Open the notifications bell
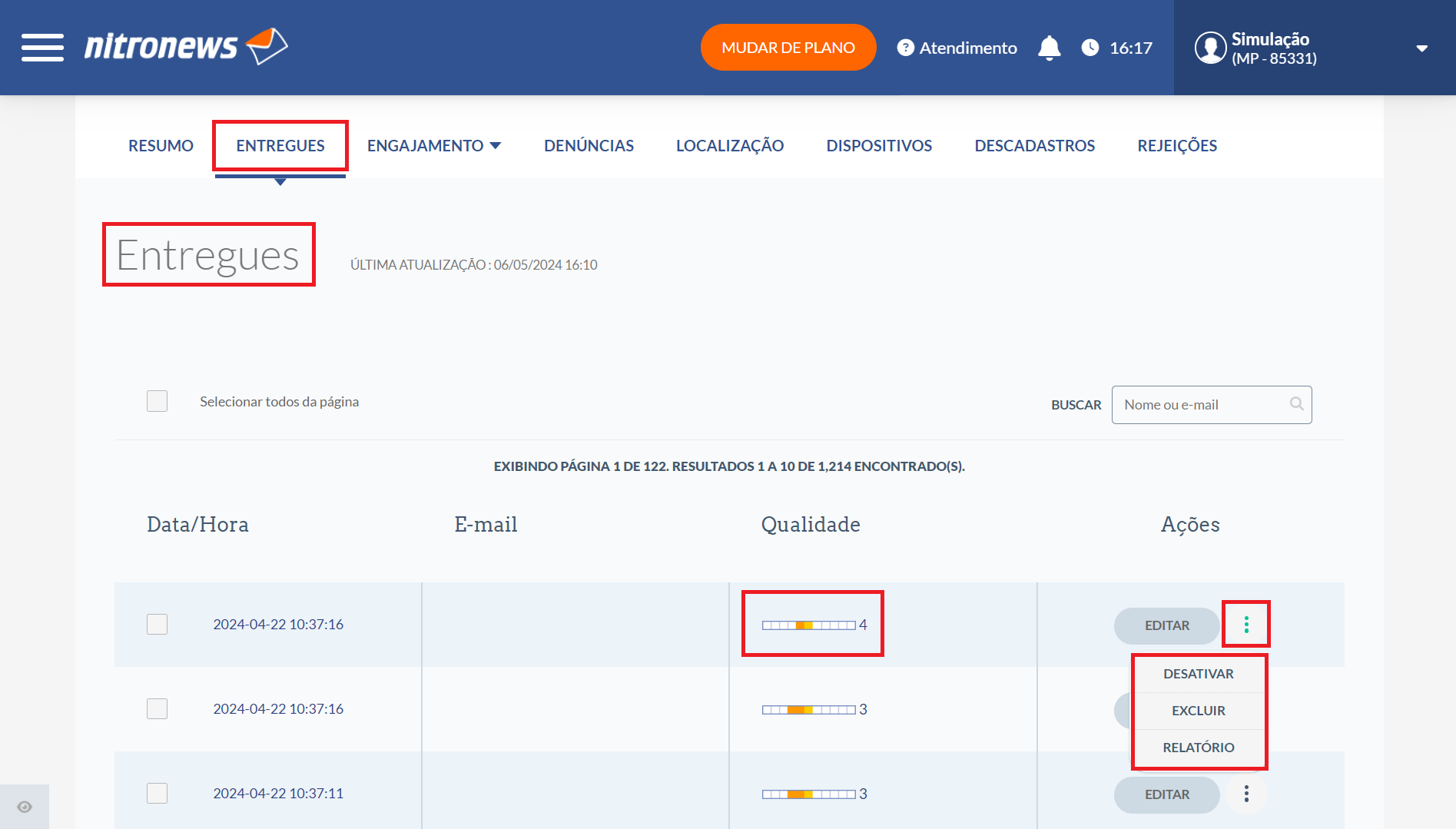This screenshot has width=1456, height=829. point(1049,48)
